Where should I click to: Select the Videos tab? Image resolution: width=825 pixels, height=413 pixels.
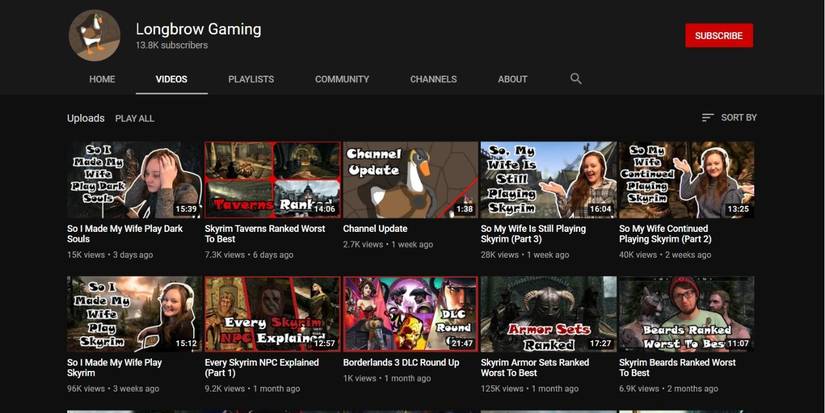click(x=172, y=79)
